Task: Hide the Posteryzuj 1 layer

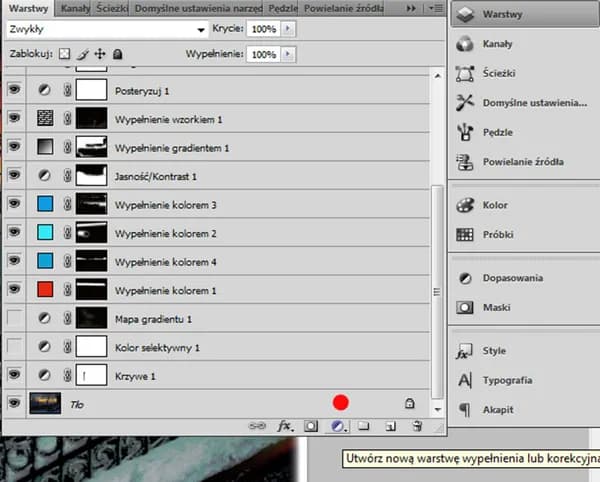Action: pyautogui.click(x=14, y=90)
